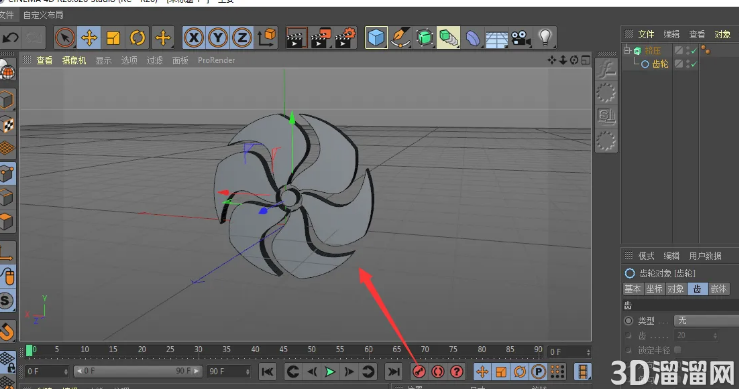Open the 类型 dropdown in attributes

point(706,321)
